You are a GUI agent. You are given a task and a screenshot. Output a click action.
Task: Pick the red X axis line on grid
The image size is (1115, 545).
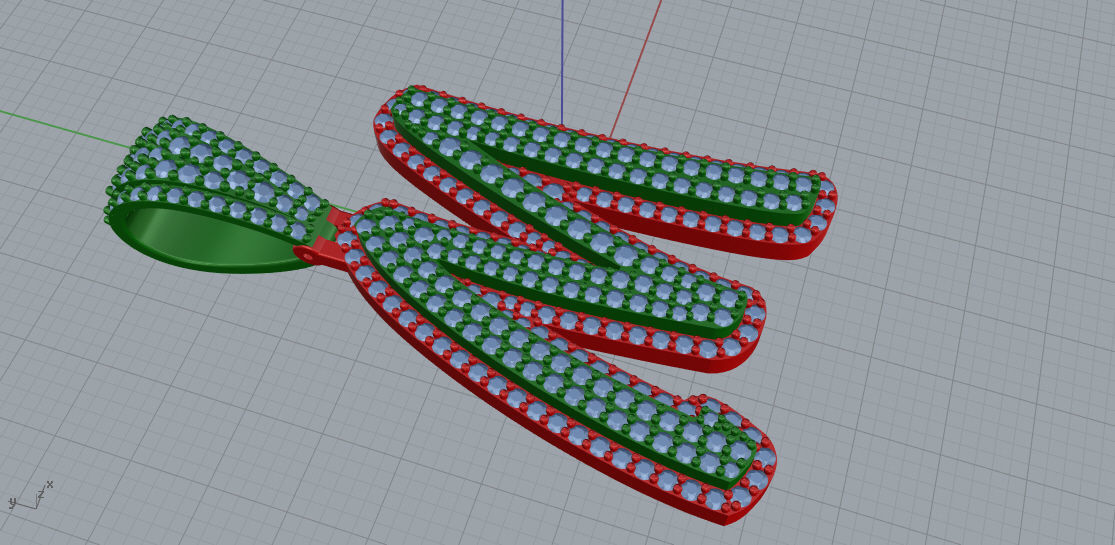pyautogui.click(x=636, y=68)
